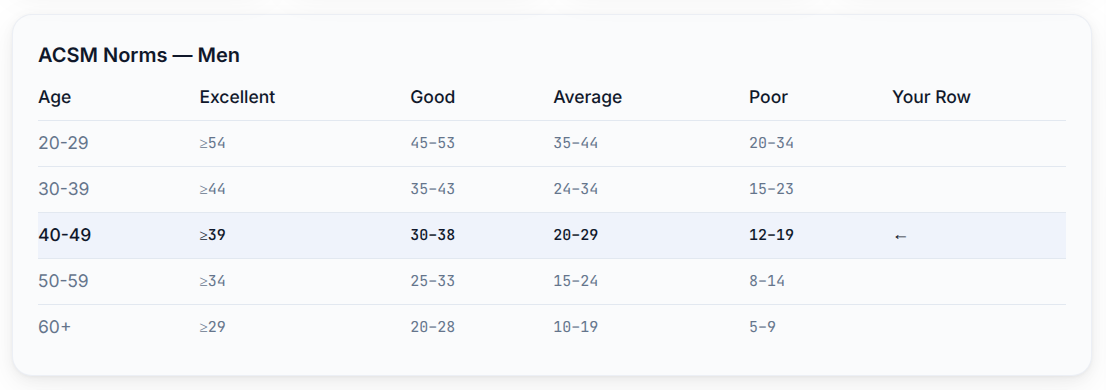Click the Excellent column header
The height and width of the screenshot is (390, 1106).
(237, 97)
